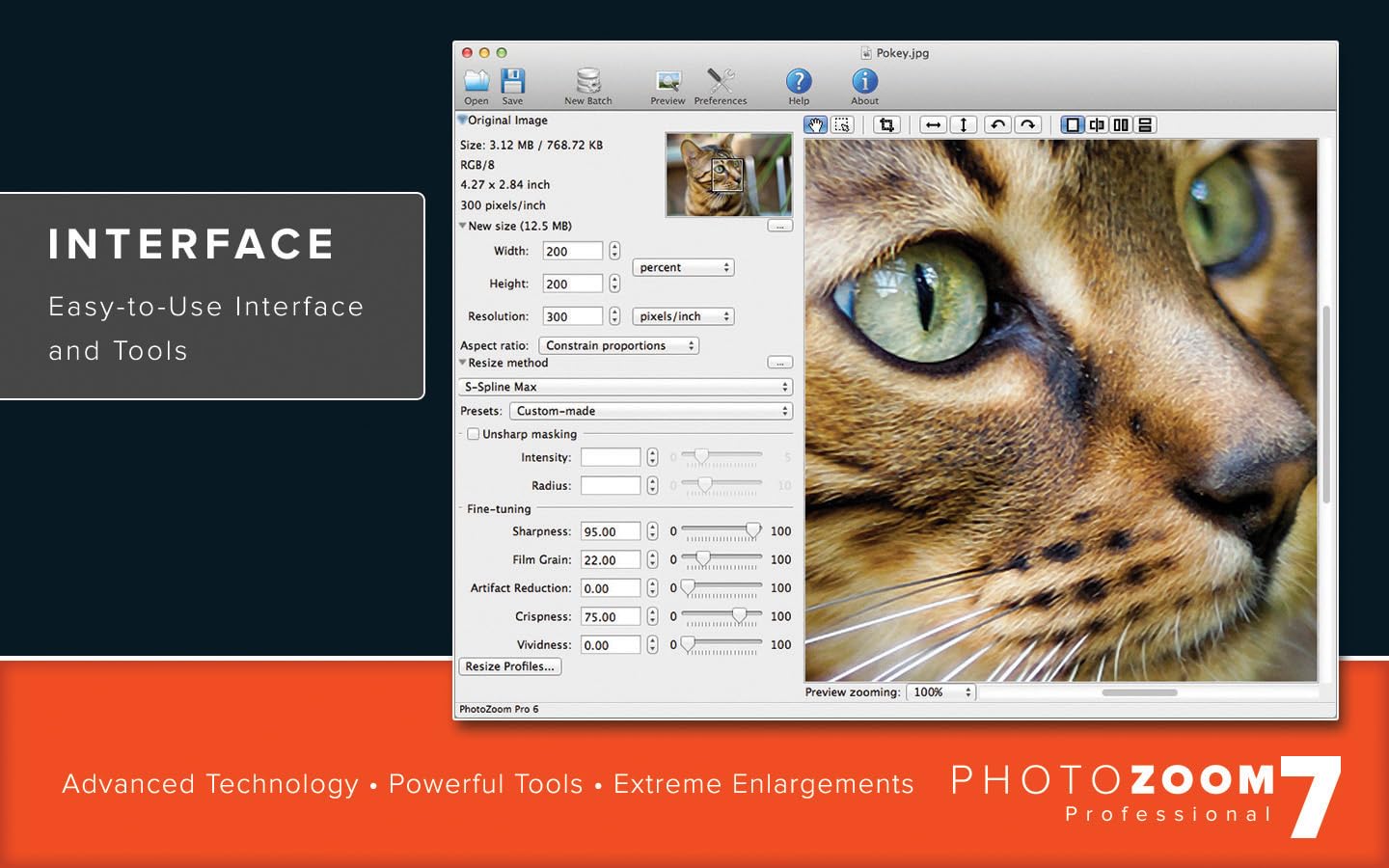Image resolution: width=1389 pixels, height=868 pixels.
Task: Click the Vividness slider handle
Action: click(688, 644)
